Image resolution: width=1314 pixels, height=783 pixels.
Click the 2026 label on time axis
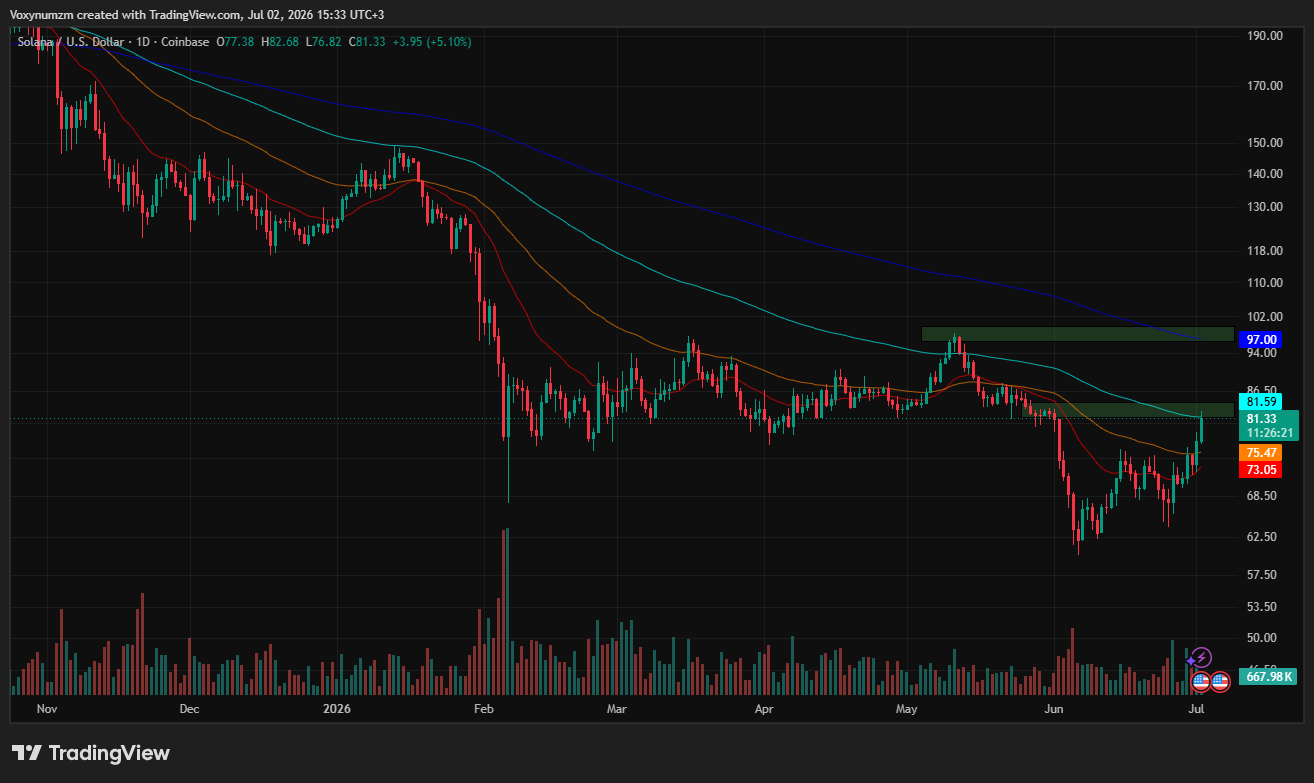tap(337, 709)
